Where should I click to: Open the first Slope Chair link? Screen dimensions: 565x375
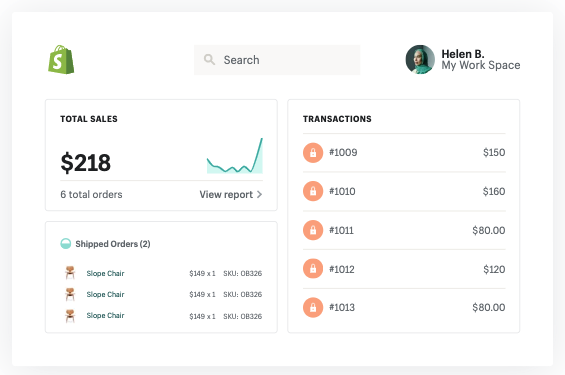[x=105, y=273]
